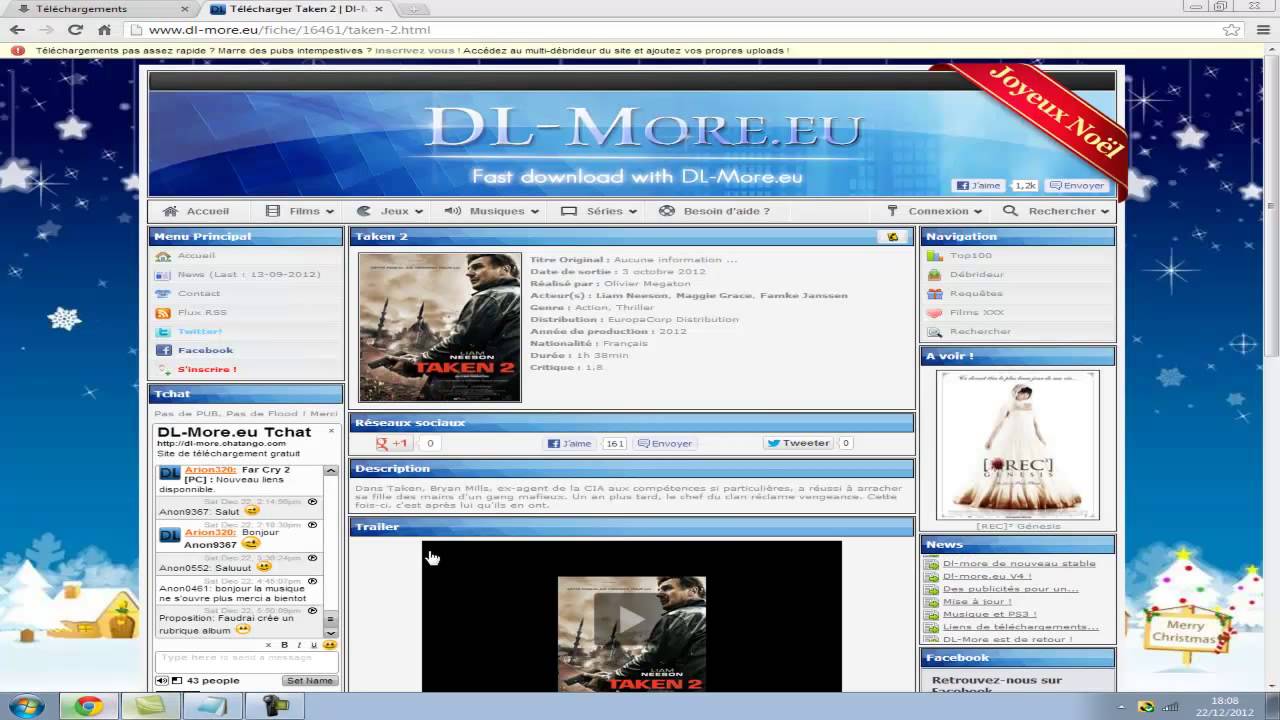
Task: Open the Chrome menu icon
Action: tap(1262, 30)
